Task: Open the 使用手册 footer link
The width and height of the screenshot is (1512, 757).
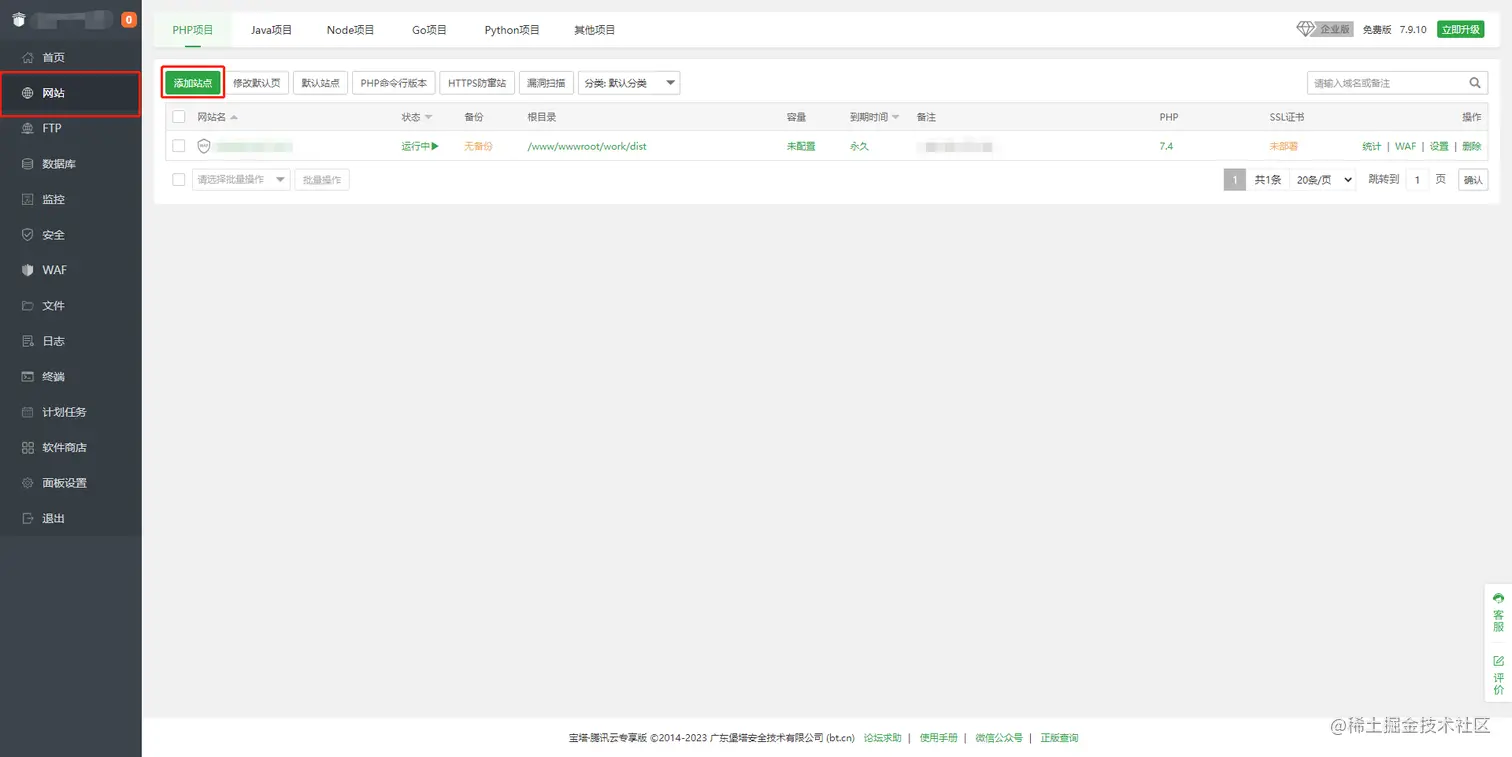Action: [x=939, y=738]
